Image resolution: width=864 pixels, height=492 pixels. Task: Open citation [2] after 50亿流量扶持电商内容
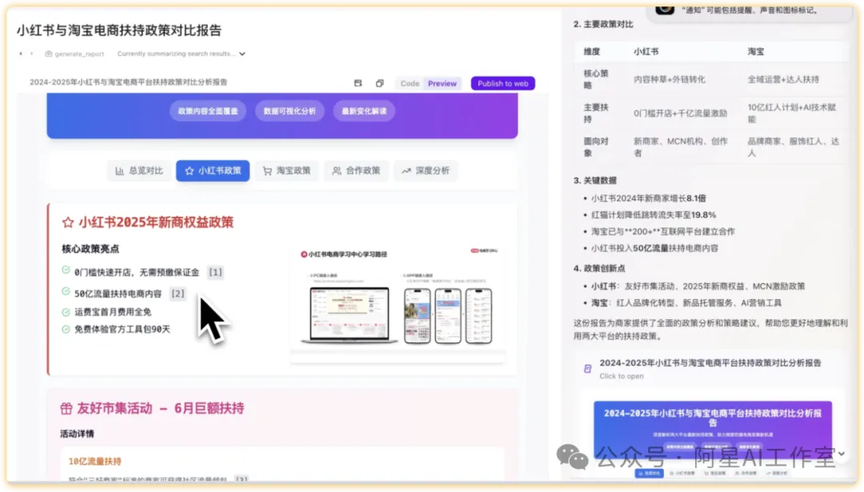pos(177,294)
